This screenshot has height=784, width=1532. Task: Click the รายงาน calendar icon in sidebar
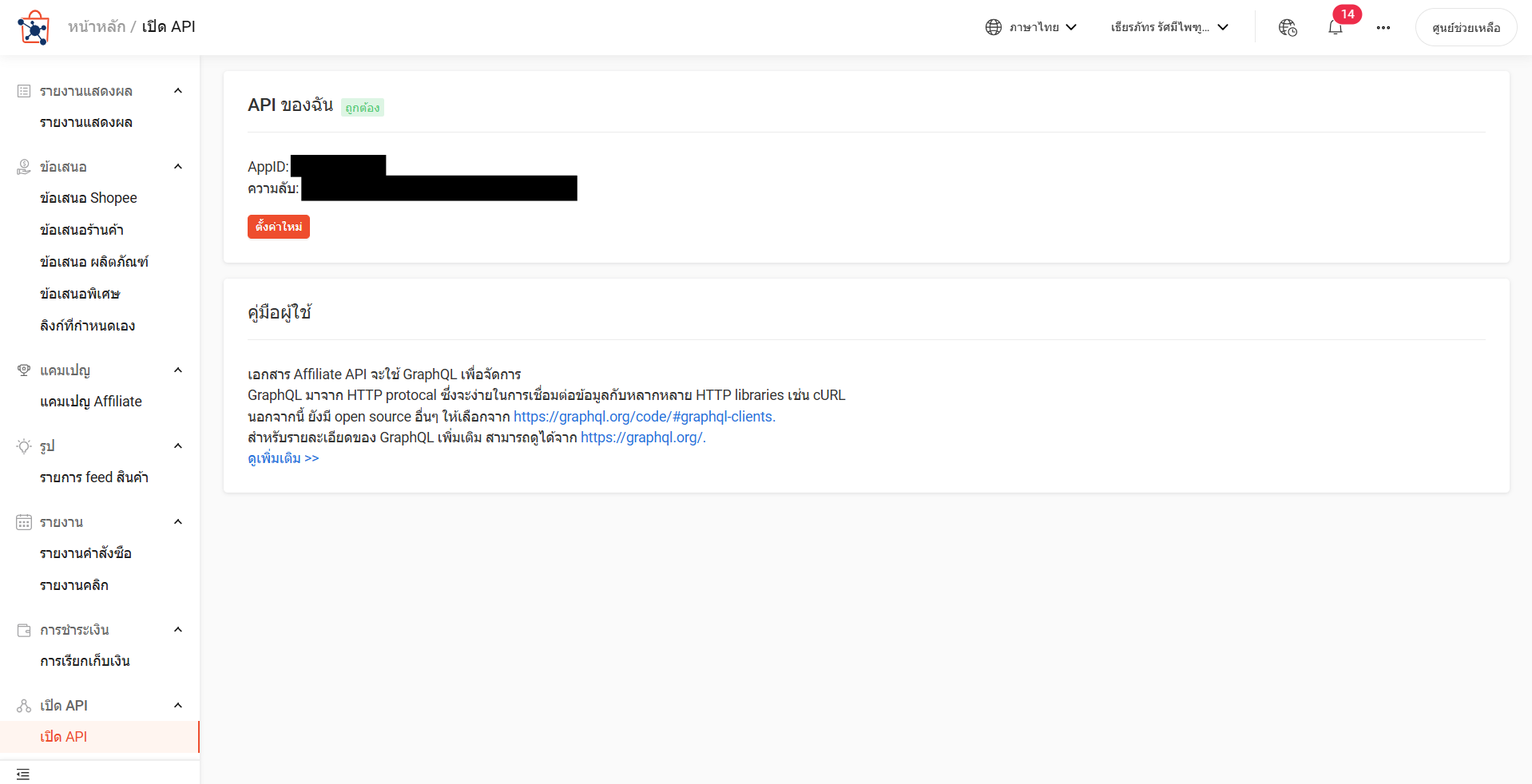[24, 522]
